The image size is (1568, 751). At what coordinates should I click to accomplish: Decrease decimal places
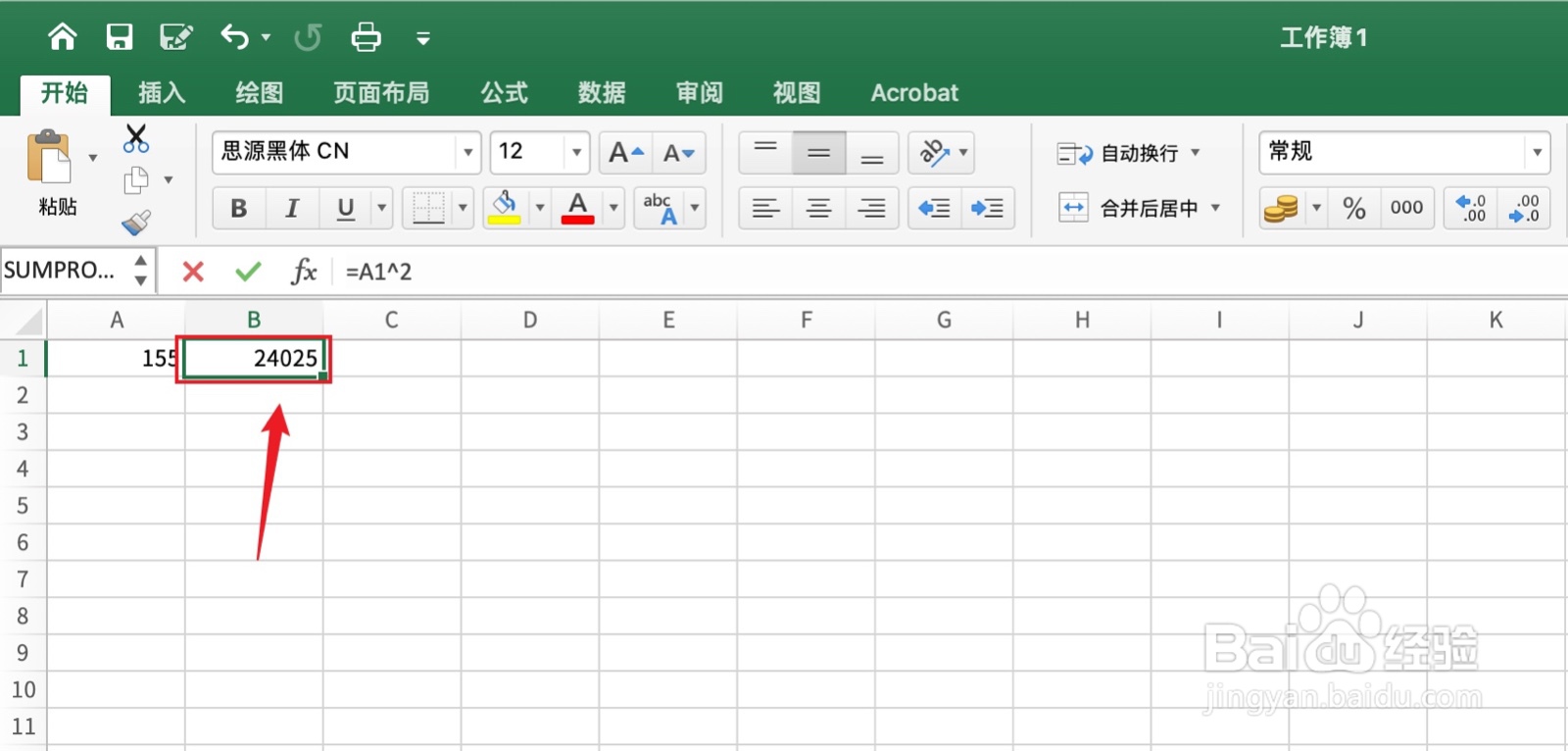tap(1524, 208)
